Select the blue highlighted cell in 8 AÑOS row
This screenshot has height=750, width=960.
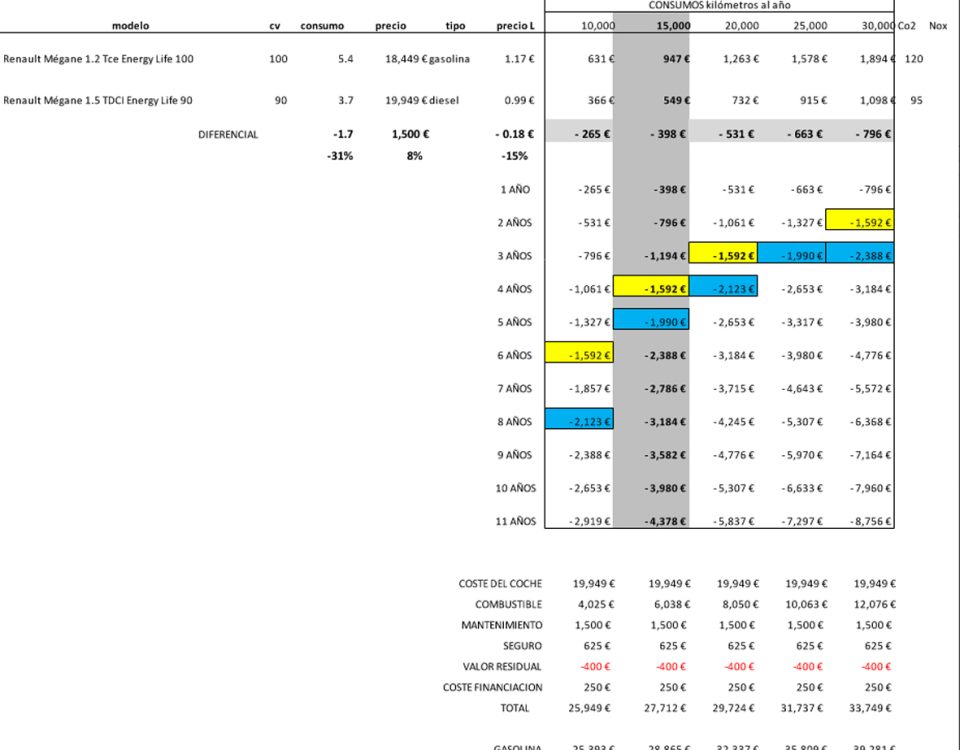tap(579, 422)
